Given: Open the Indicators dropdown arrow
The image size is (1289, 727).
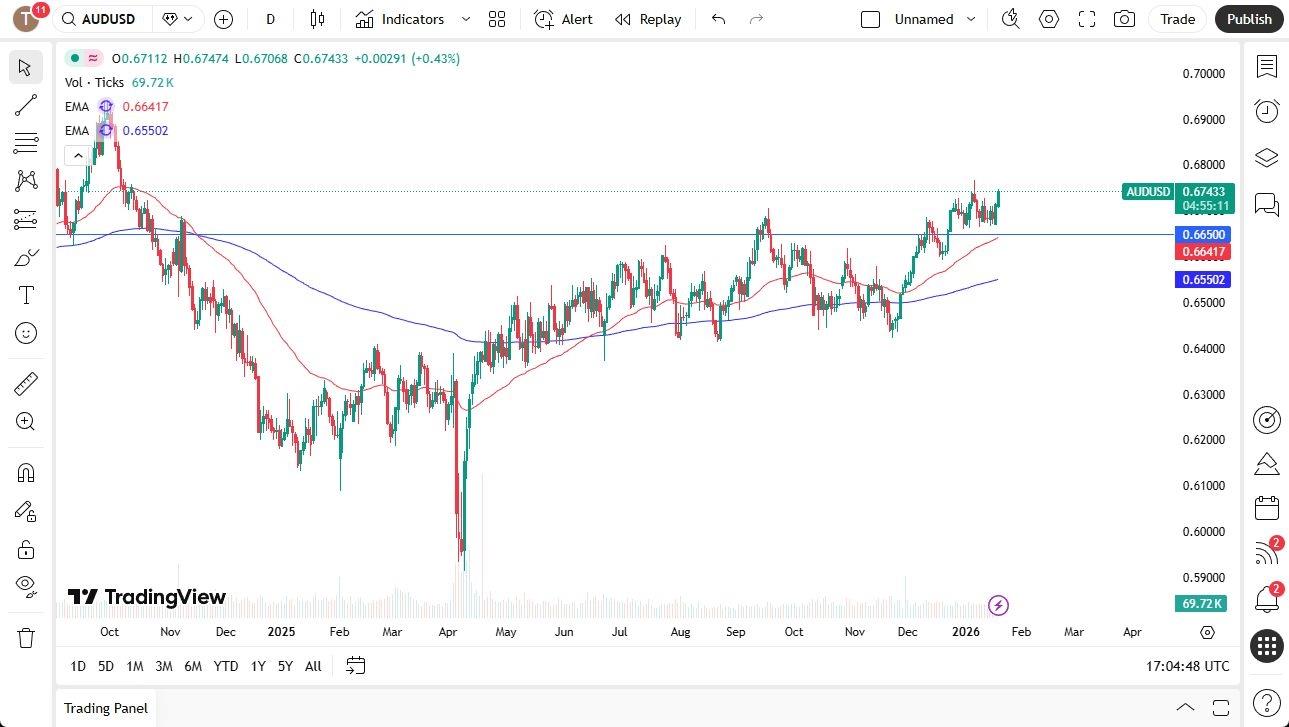Looking at the screenshot, I should point(464,19).
